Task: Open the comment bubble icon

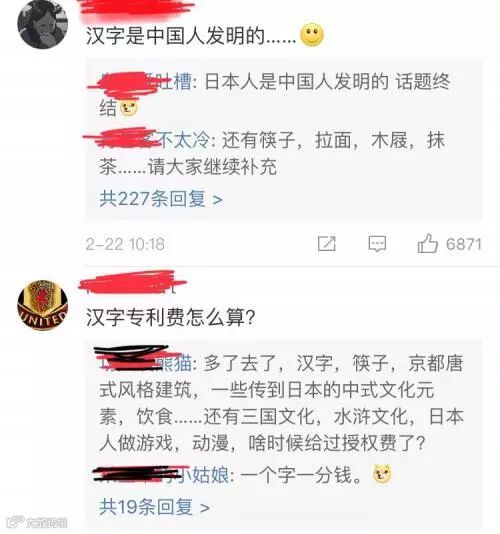Action: point(377,244)
